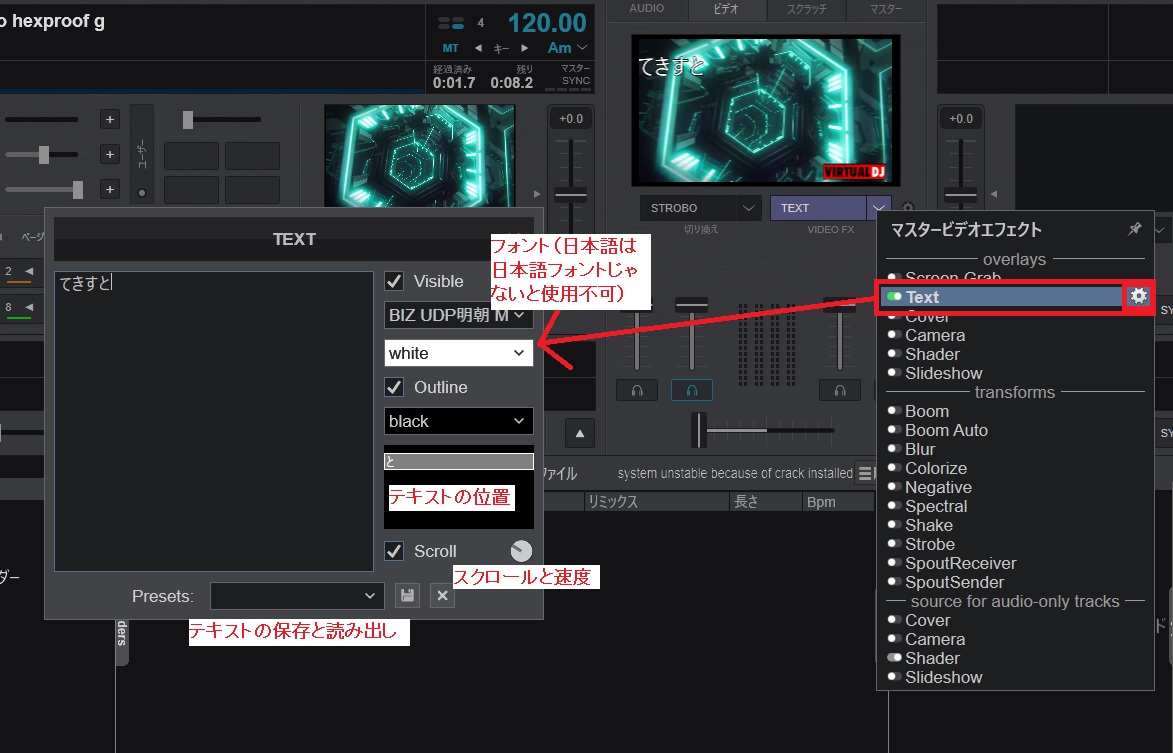Click the bottom plus button on the left deck
This screenshot has height=753, width=1173.
click(x=109, y=189)
